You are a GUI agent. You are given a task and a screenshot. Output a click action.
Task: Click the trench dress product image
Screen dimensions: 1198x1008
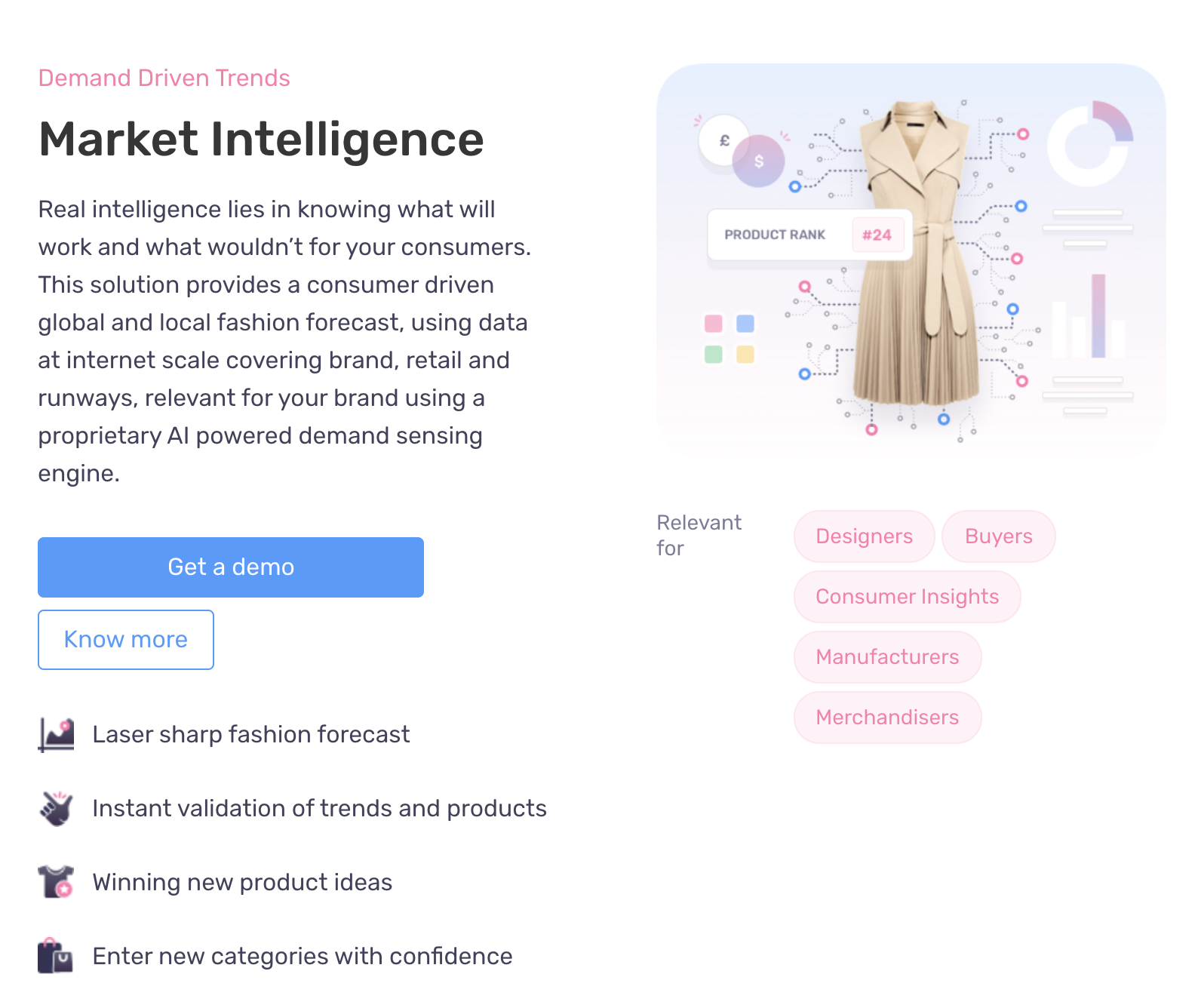point(916,254)
